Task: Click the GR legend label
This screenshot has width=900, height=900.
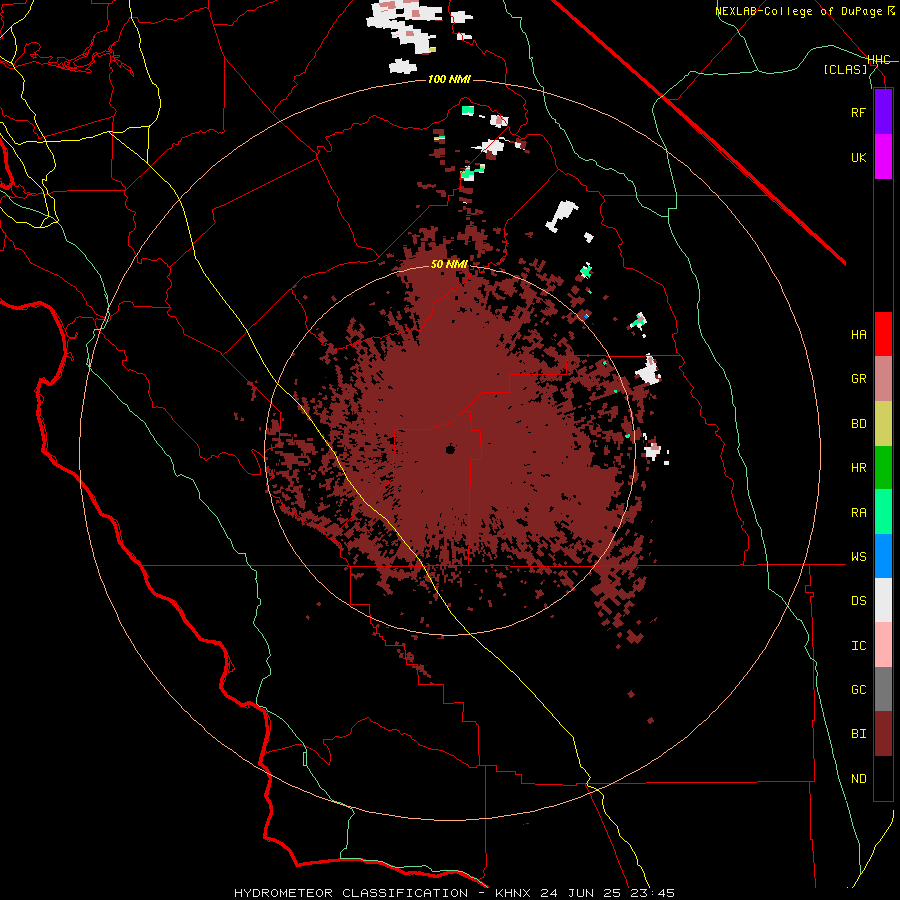Action: click(x=858, y=379)
